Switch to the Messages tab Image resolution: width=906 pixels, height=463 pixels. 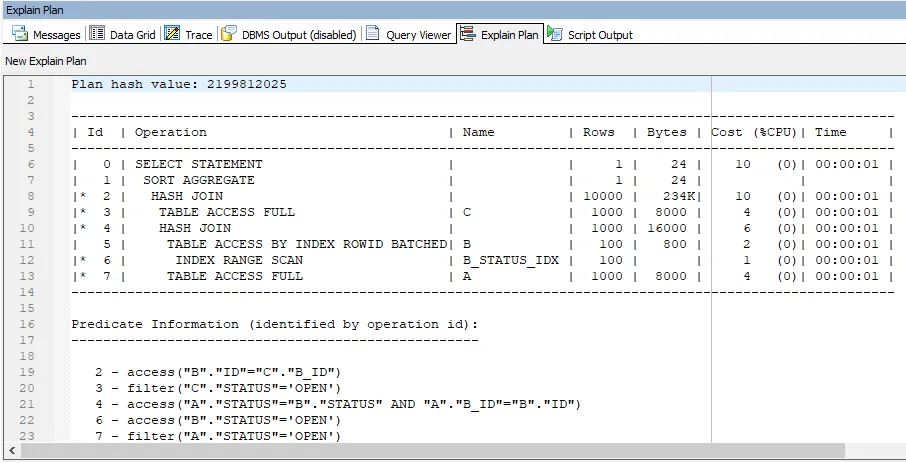[56, 35]
